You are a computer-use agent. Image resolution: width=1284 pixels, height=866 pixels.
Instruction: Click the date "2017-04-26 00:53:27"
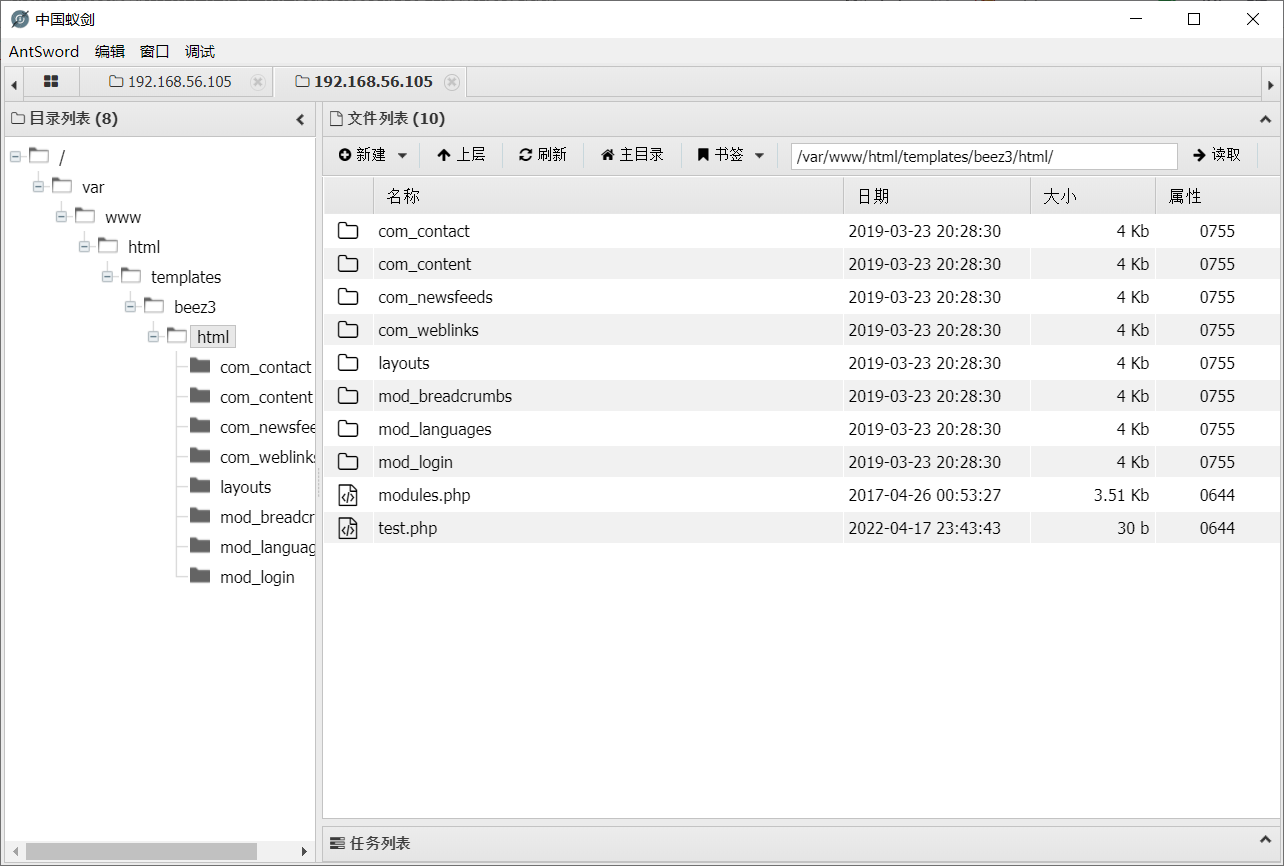point(925,495)
